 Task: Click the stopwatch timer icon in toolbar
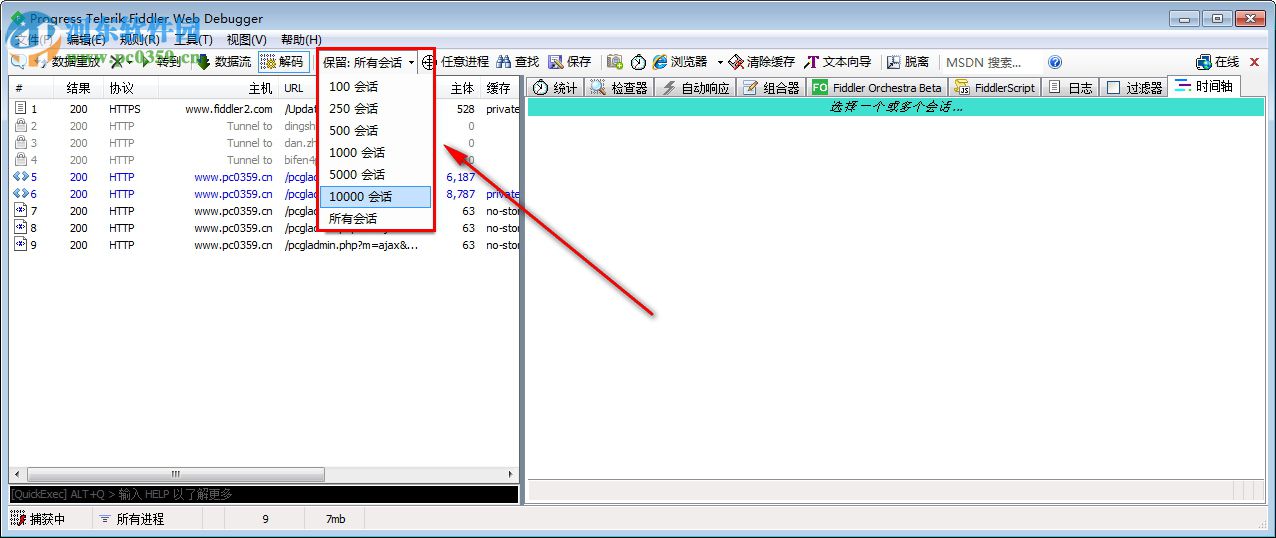(638, 62)
